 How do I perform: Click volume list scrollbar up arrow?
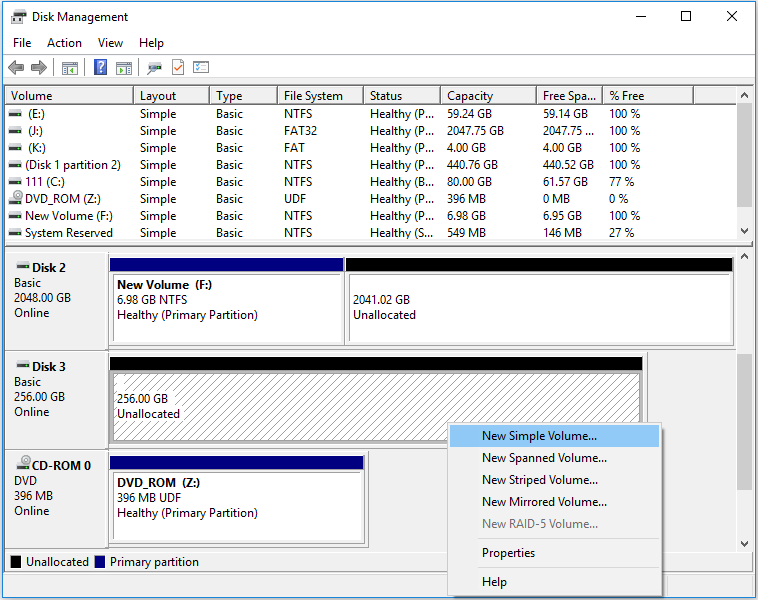(x=744, y=96)
